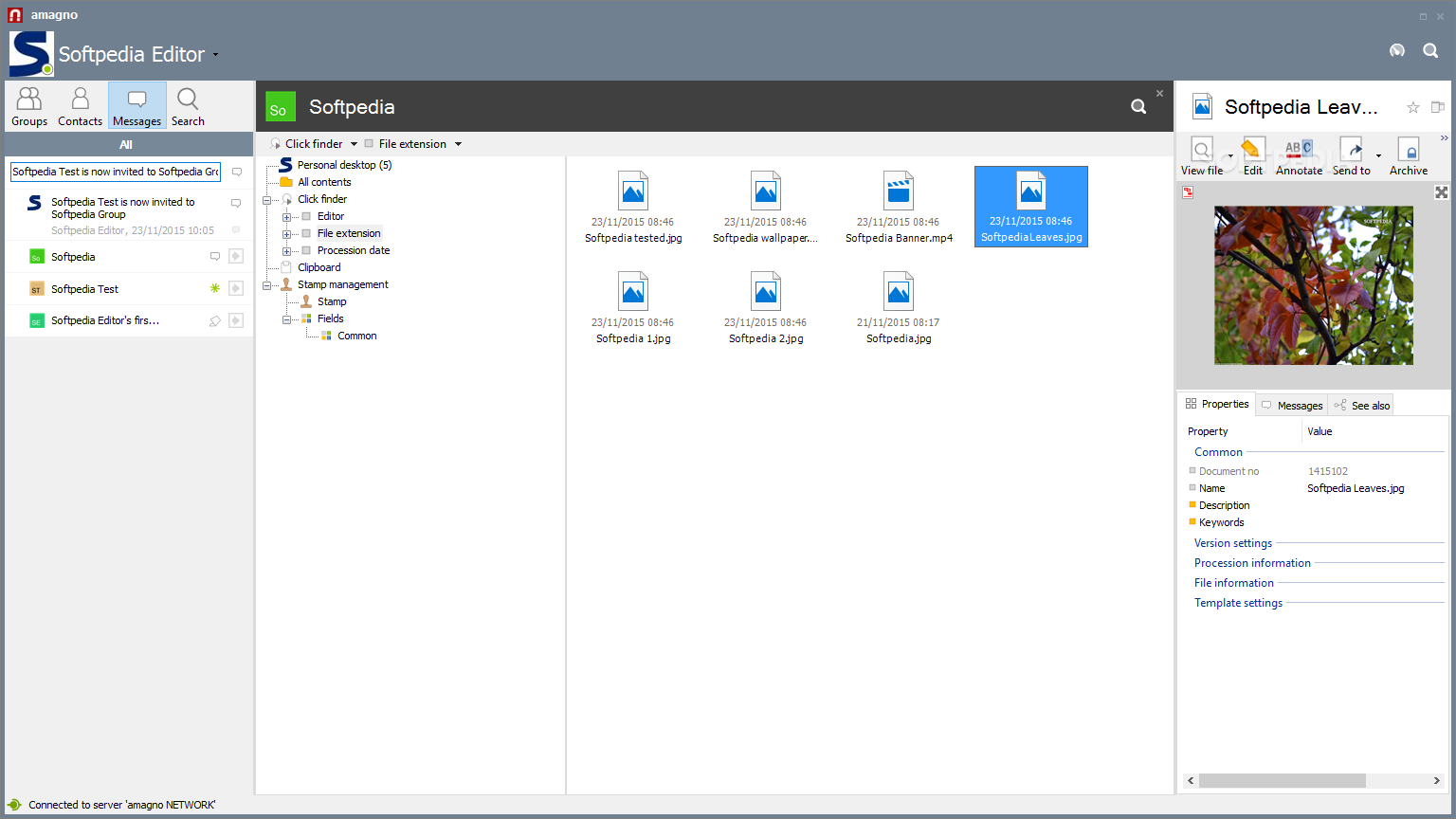Click the red structure icon above preview
Screen dimensions: 1456x819
click(1188, 192)
